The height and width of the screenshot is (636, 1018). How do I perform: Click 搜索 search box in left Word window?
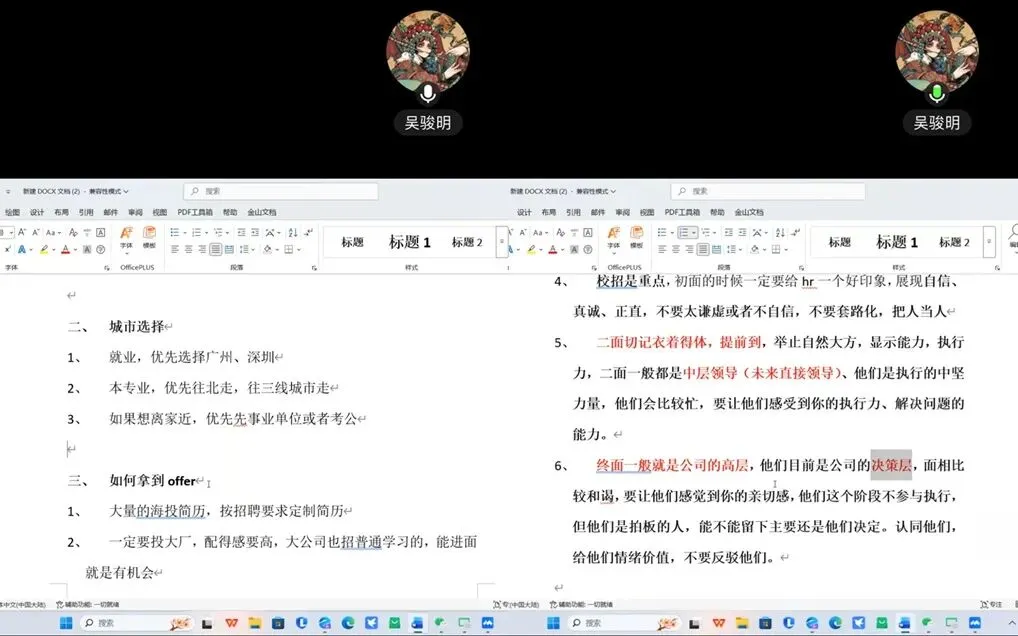coord(281,191)
